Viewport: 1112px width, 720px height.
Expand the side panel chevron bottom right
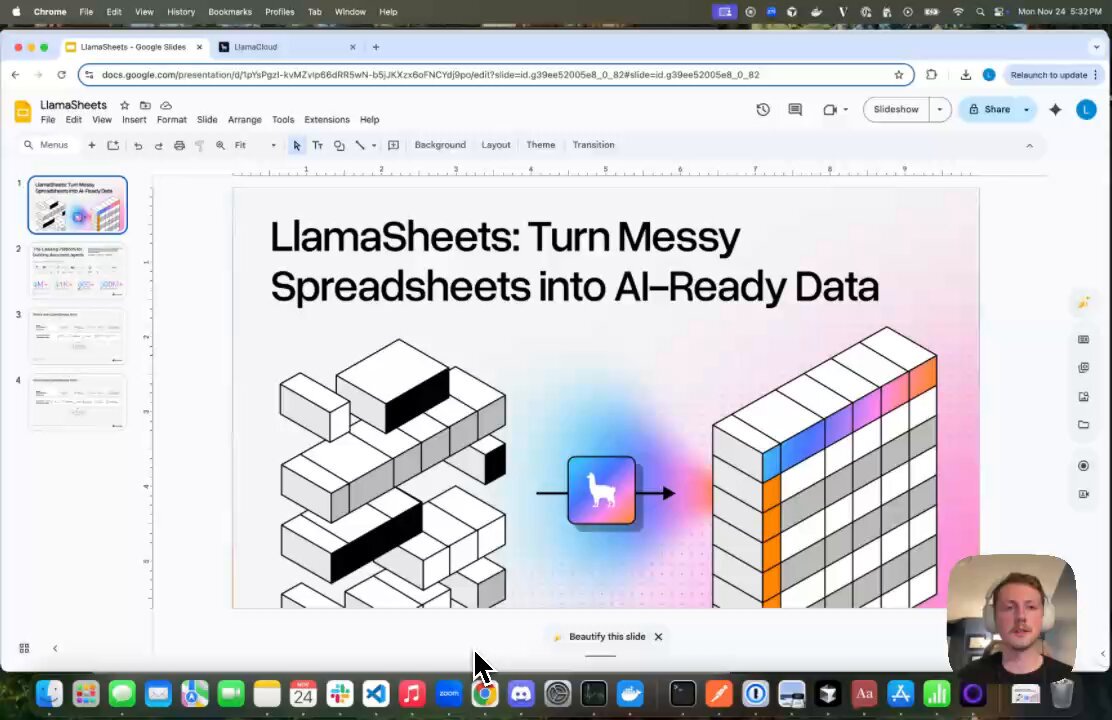(x=1103, y=654)
